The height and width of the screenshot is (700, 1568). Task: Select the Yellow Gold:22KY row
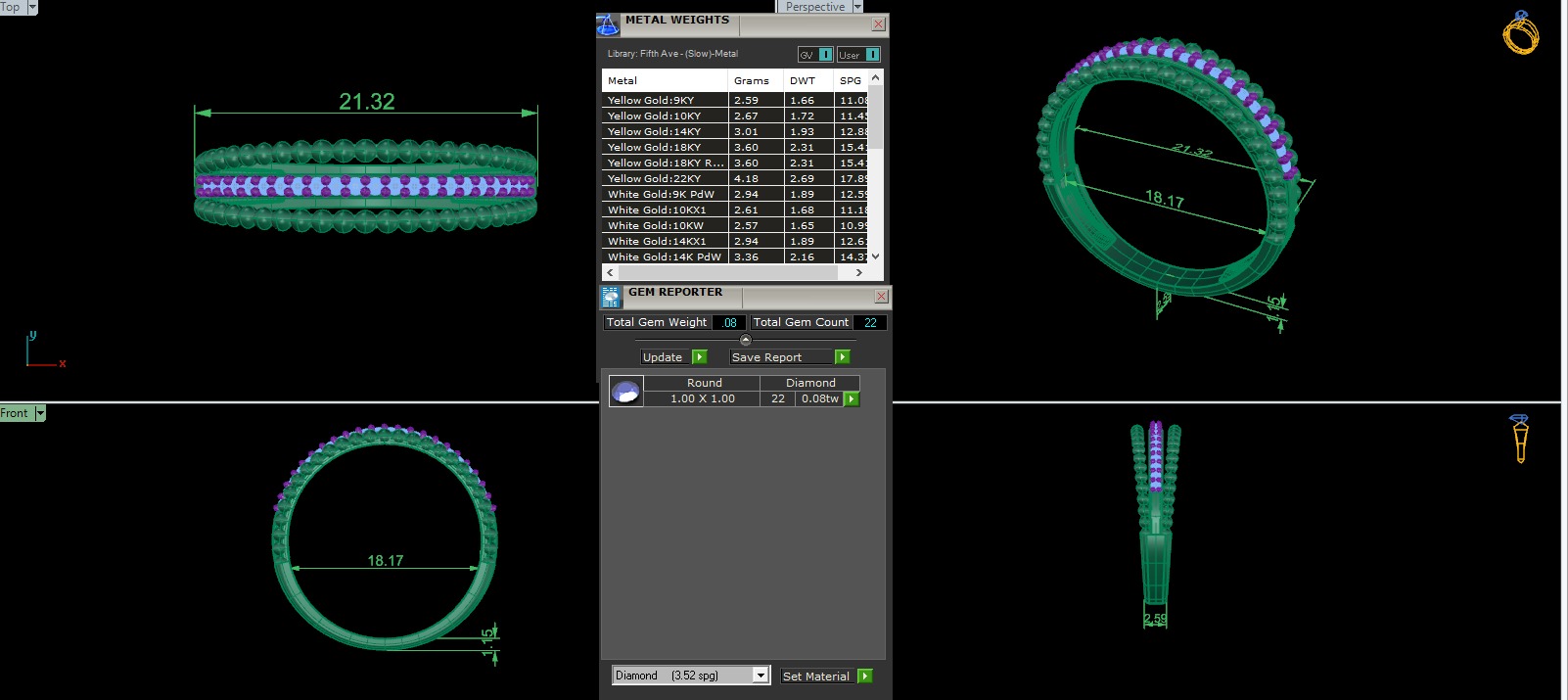point(735,178)
